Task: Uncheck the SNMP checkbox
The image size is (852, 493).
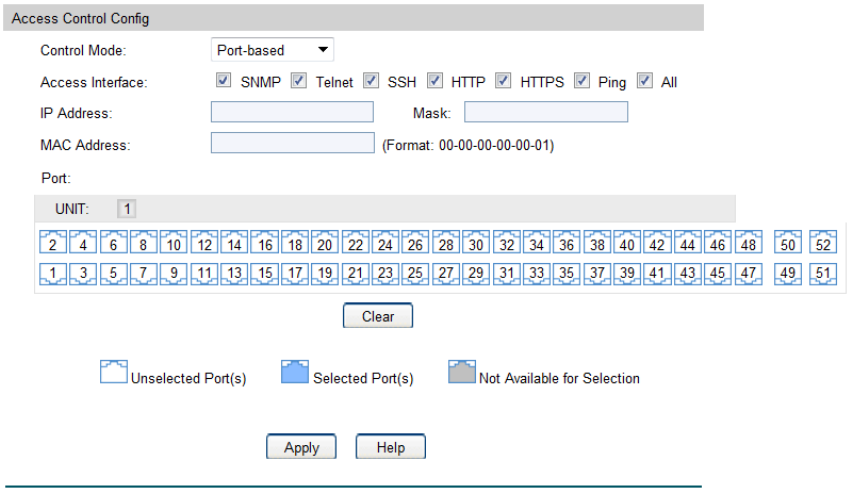Action: click(221, 81)
